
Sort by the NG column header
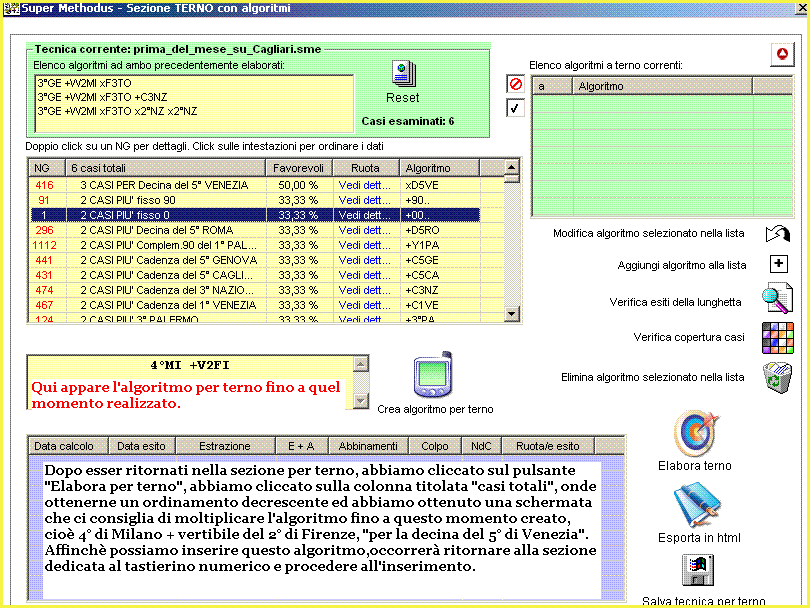[46, 168]
